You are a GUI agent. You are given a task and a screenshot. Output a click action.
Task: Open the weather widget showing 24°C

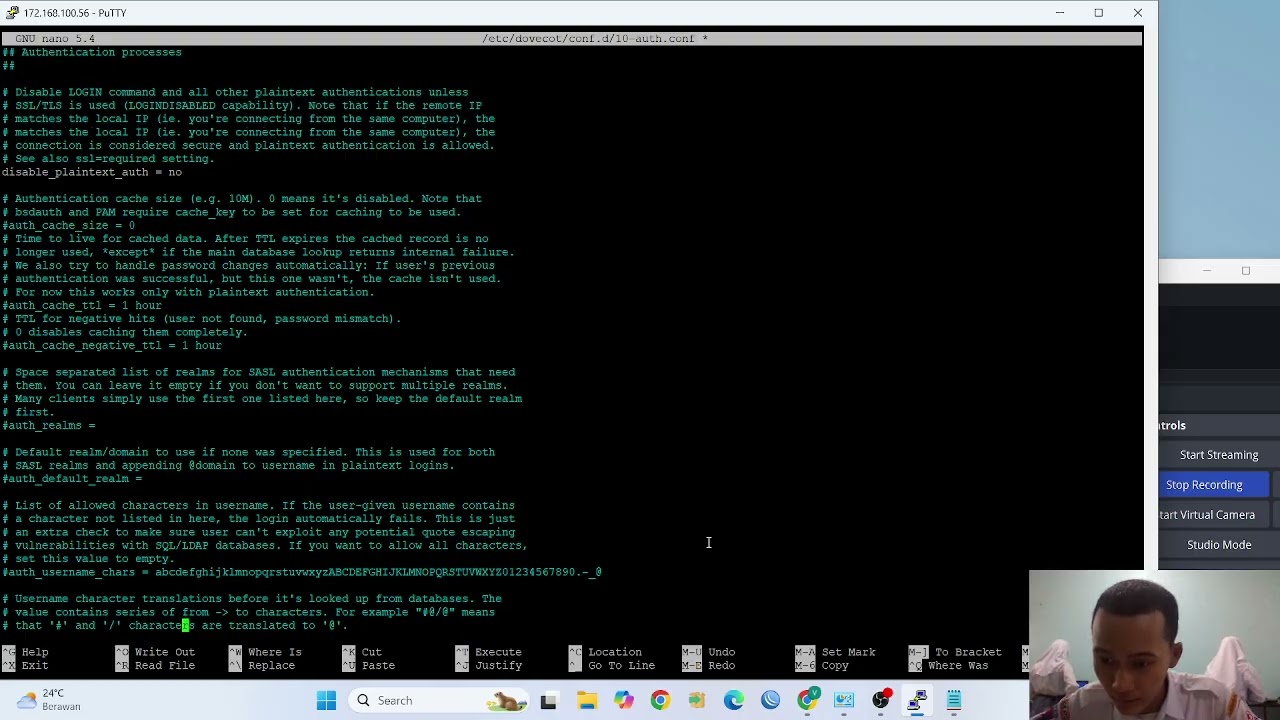(47, 700)
